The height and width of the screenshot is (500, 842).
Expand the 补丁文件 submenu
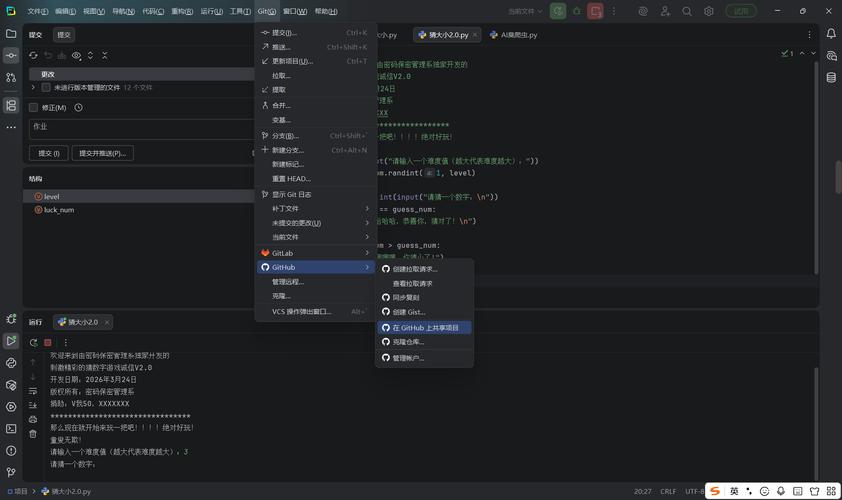(x=315, y=208)
